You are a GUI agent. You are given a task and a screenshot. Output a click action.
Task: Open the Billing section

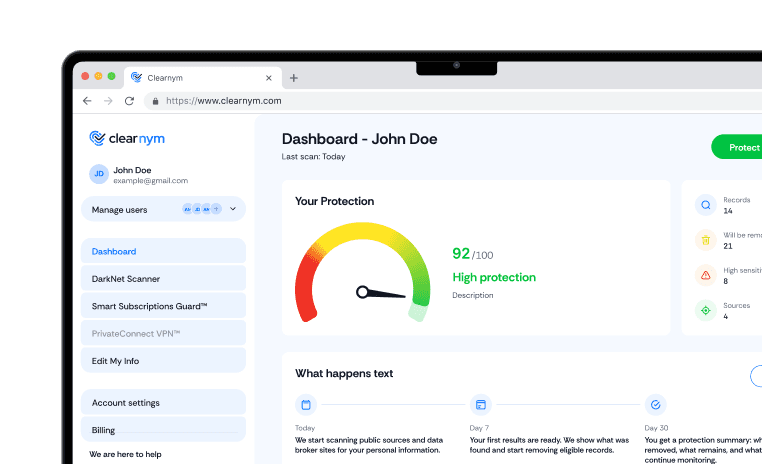tap(163, 430)
